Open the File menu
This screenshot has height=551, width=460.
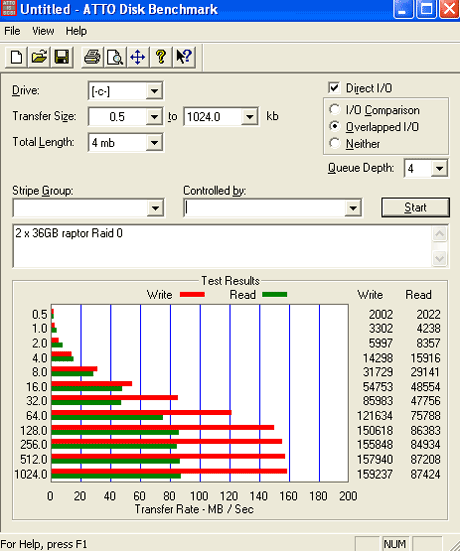tap(12, 31)
